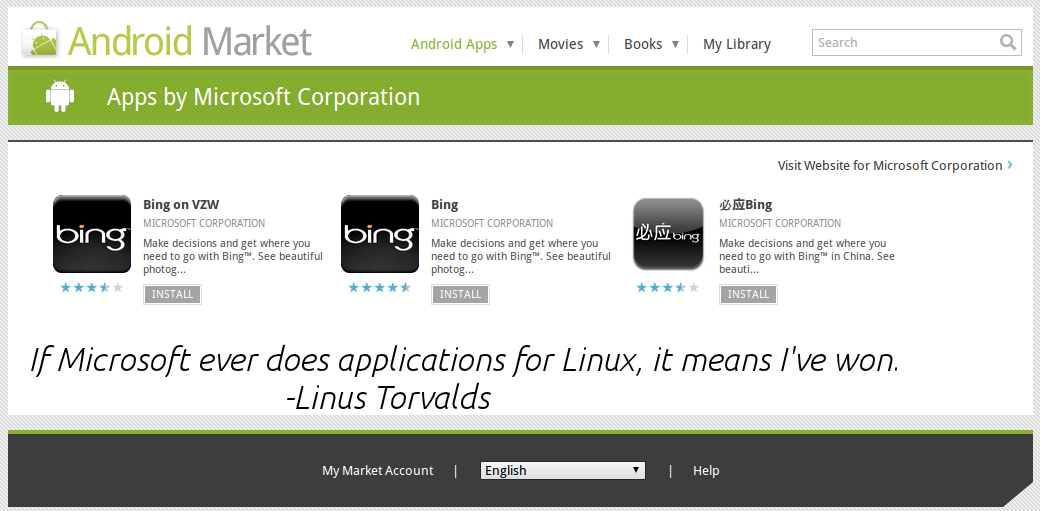Viewport: 1040px width, 511px height.
Task: Install the Bing on VZW app
Action: coord(173,295)
